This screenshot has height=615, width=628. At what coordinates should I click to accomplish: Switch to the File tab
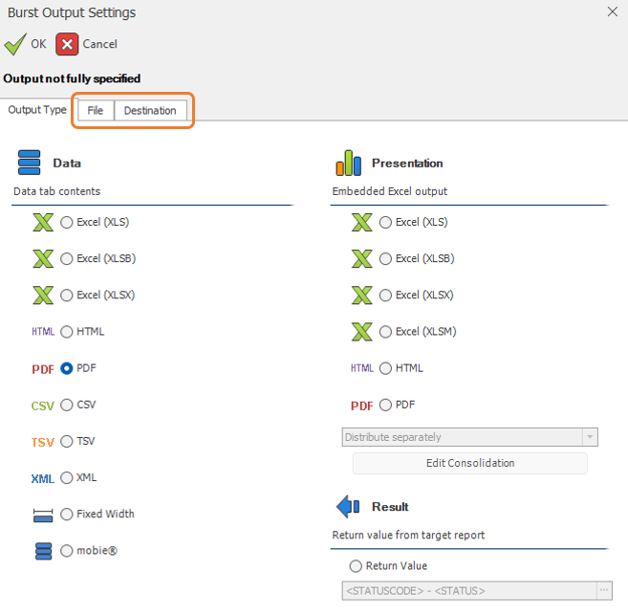coord(95,111)
